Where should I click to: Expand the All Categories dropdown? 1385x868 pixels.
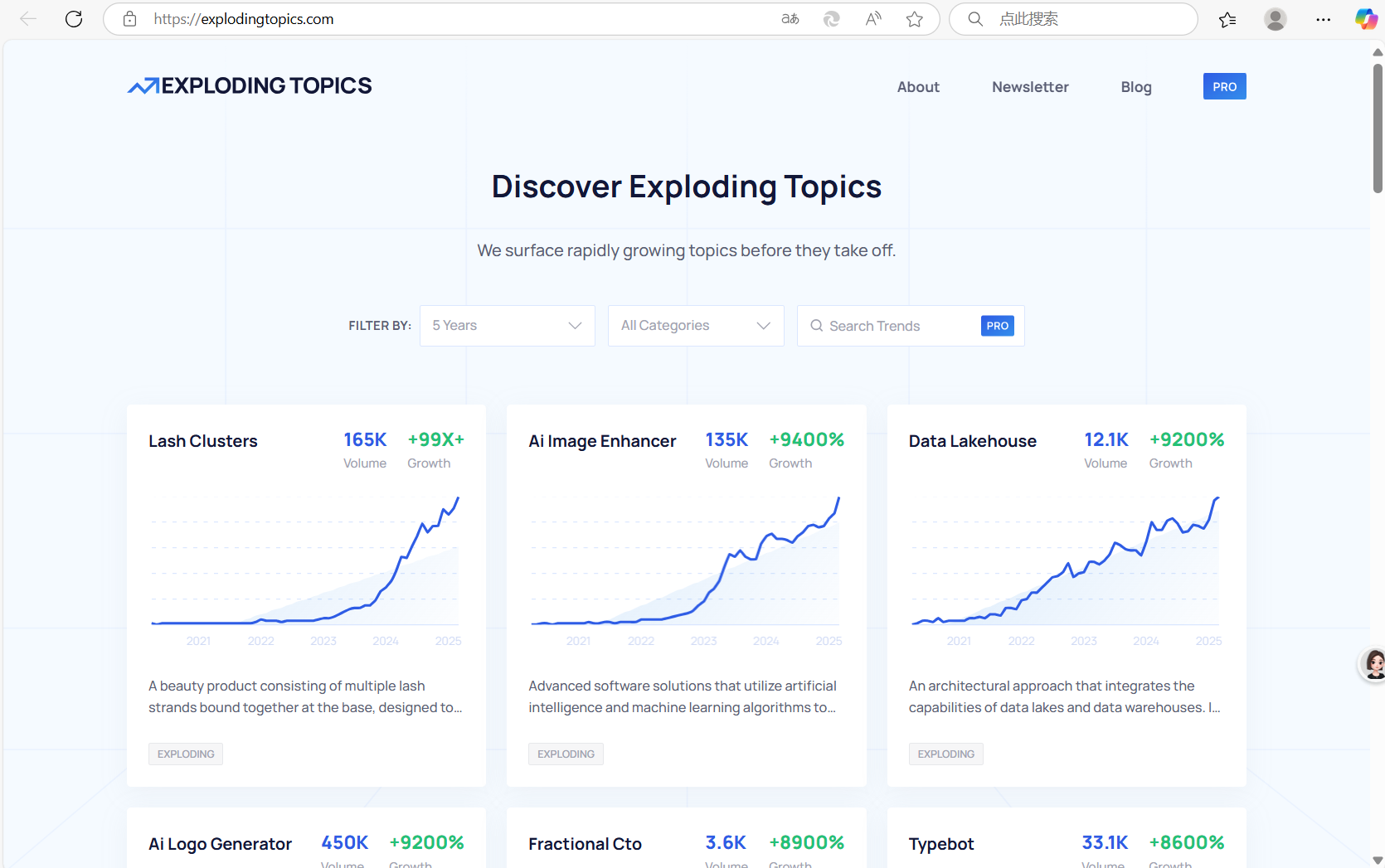click(696, 326)
